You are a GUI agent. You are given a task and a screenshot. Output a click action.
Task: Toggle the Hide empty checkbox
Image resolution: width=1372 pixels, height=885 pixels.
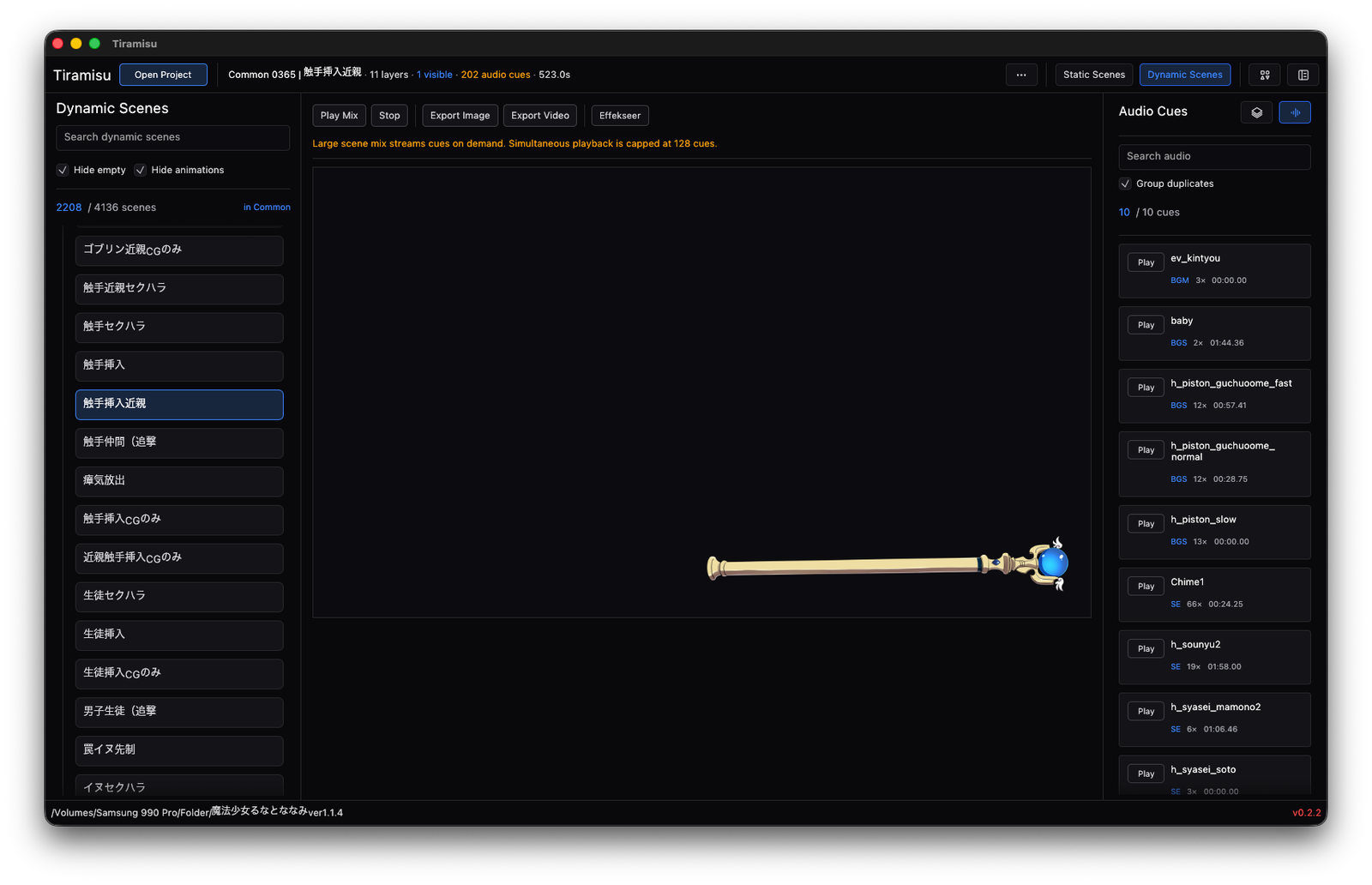point(63,170)
